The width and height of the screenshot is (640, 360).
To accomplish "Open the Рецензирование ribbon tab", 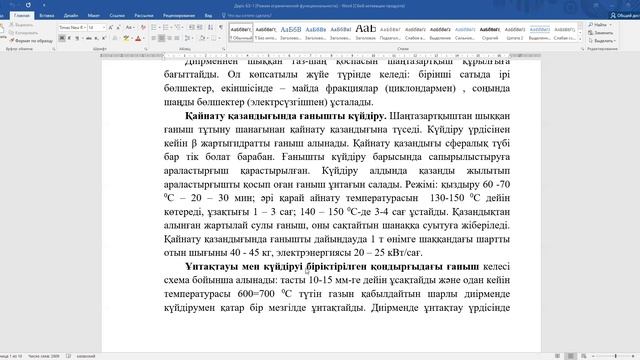I will pyautogui.click(x=179, y=16).
